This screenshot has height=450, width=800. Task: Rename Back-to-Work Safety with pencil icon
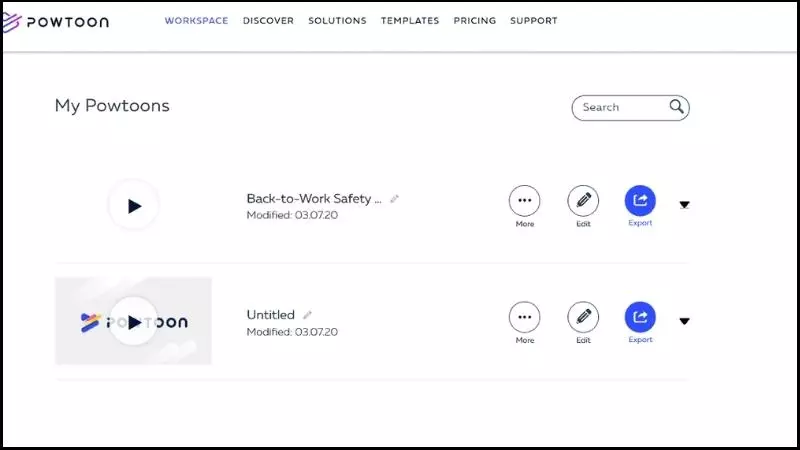click(394, 199)
